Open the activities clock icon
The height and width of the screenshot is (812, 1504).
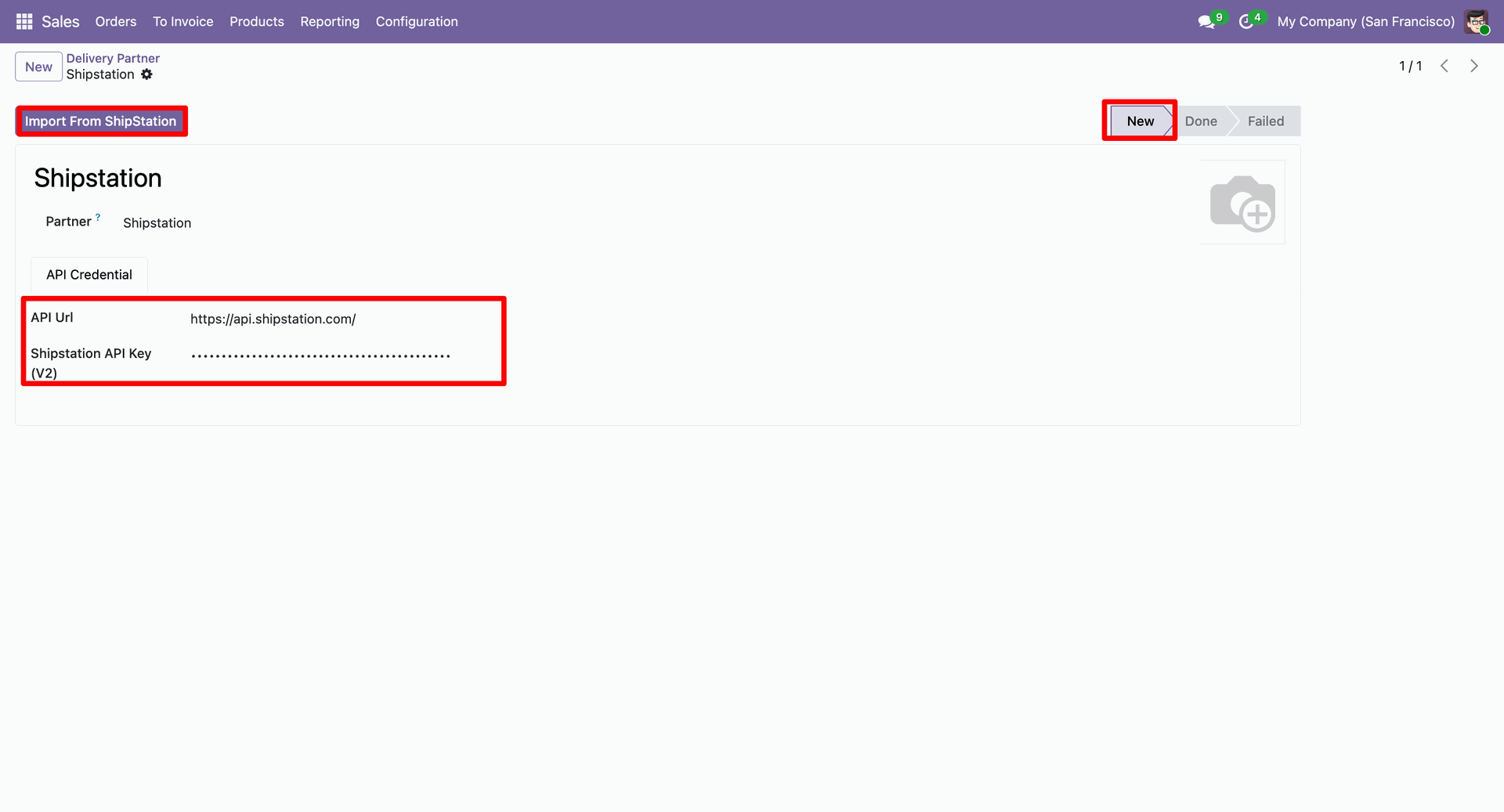click(x=1245, y=22)
